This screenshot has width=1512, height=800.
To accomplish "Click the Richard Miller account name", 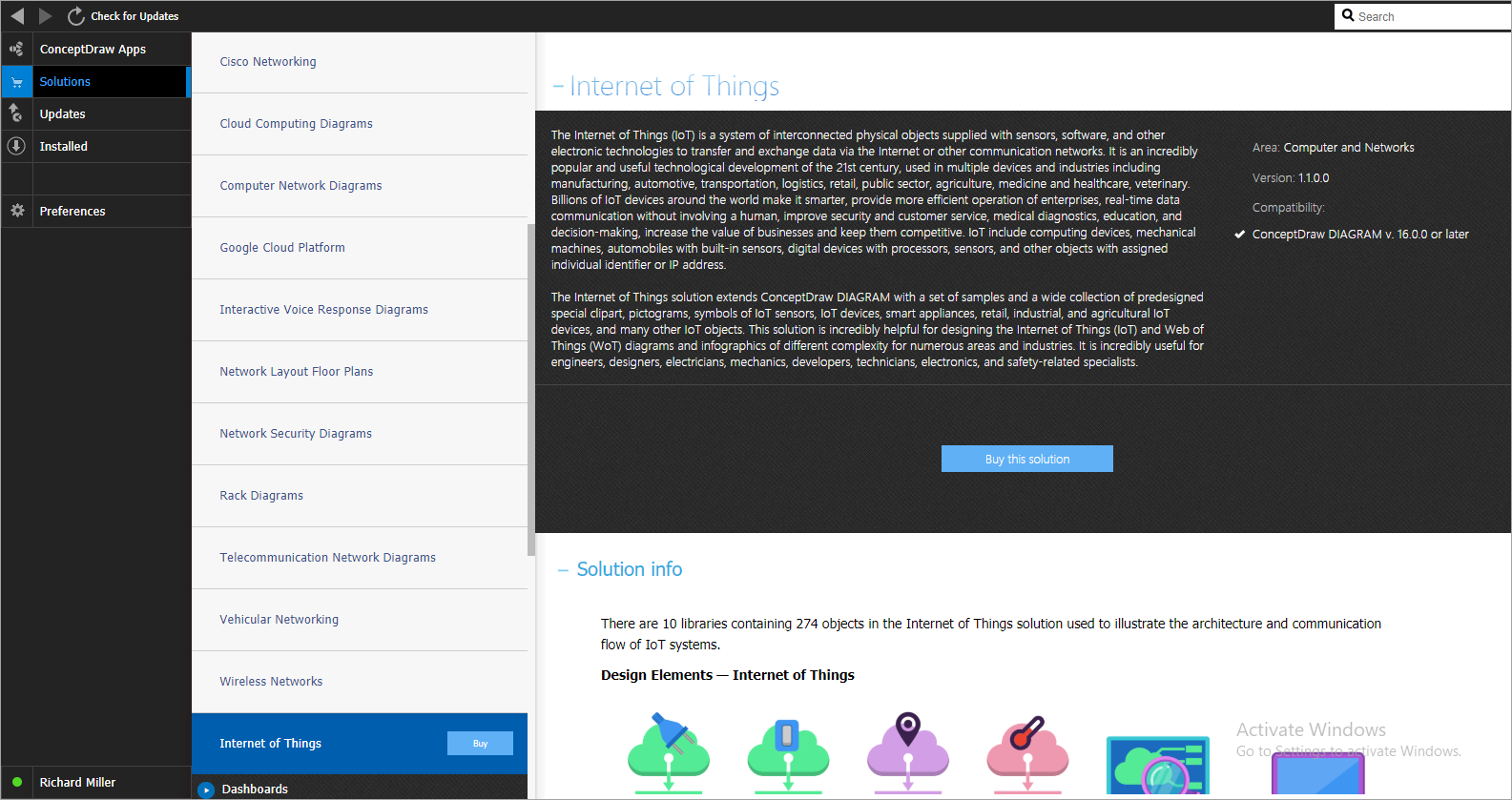I will (77, 783).
